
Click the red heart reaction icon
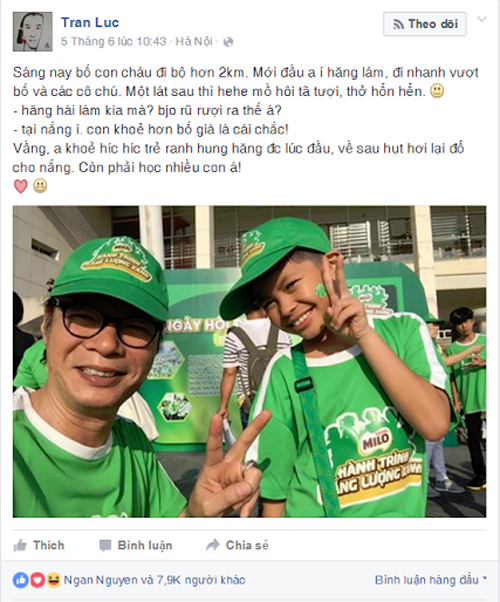[x=37, y=580]
